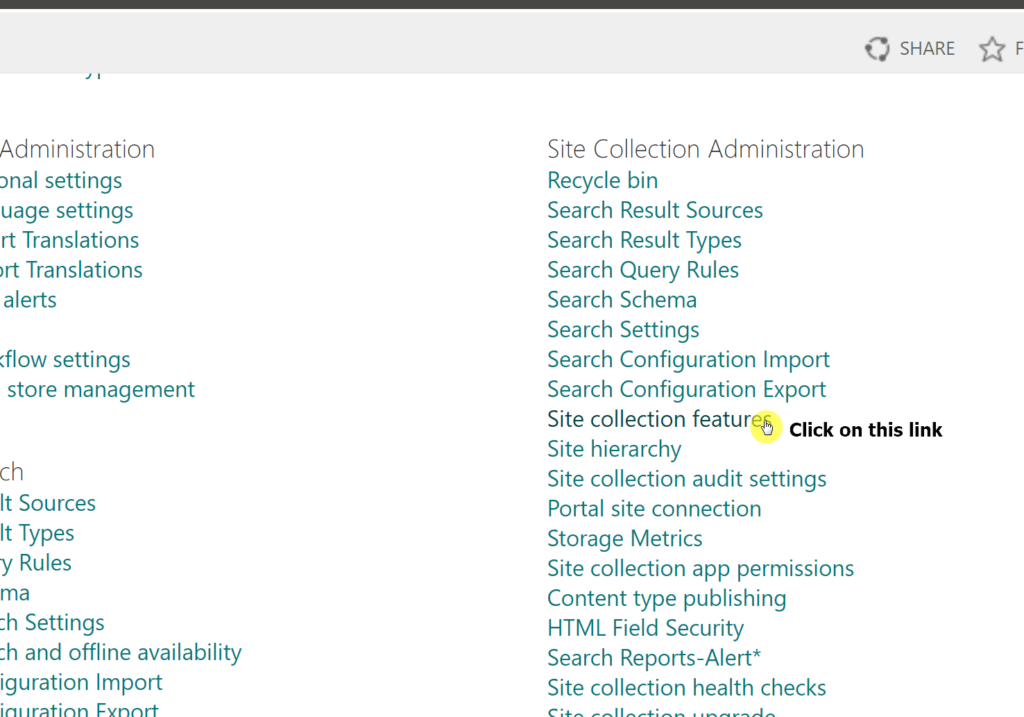Open the Recycle bin link

[602, 180]
